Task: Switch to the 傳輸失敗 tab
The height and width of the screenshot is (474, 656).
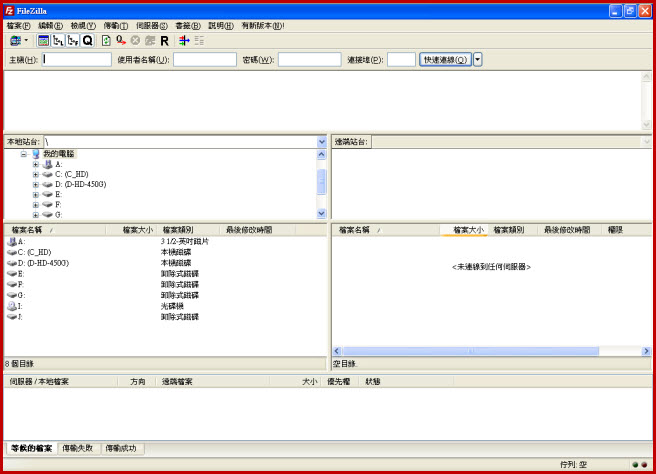Action: click(x=78, y=448)
